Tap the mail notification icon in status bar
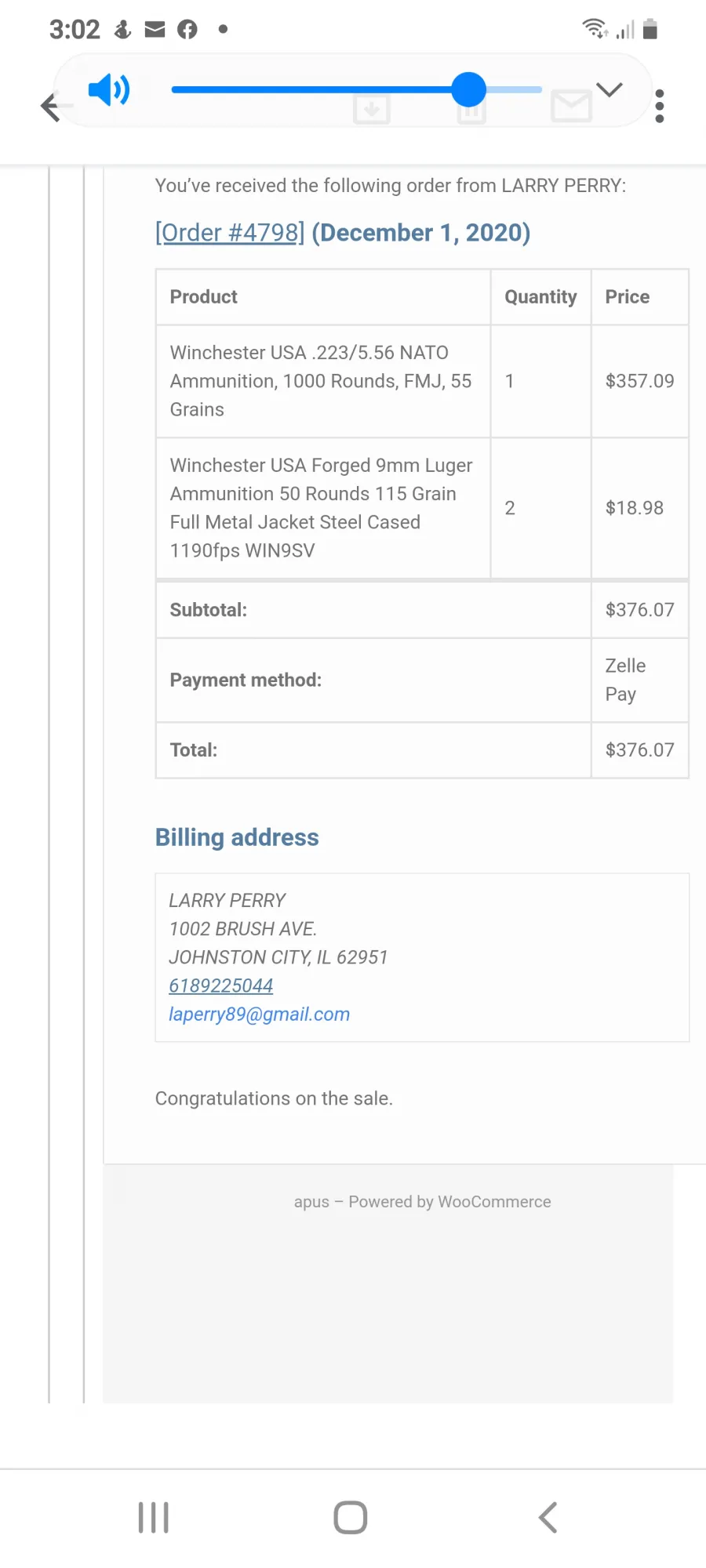The height and width of the screenshot is (1568, 706). tap(155, 30)
